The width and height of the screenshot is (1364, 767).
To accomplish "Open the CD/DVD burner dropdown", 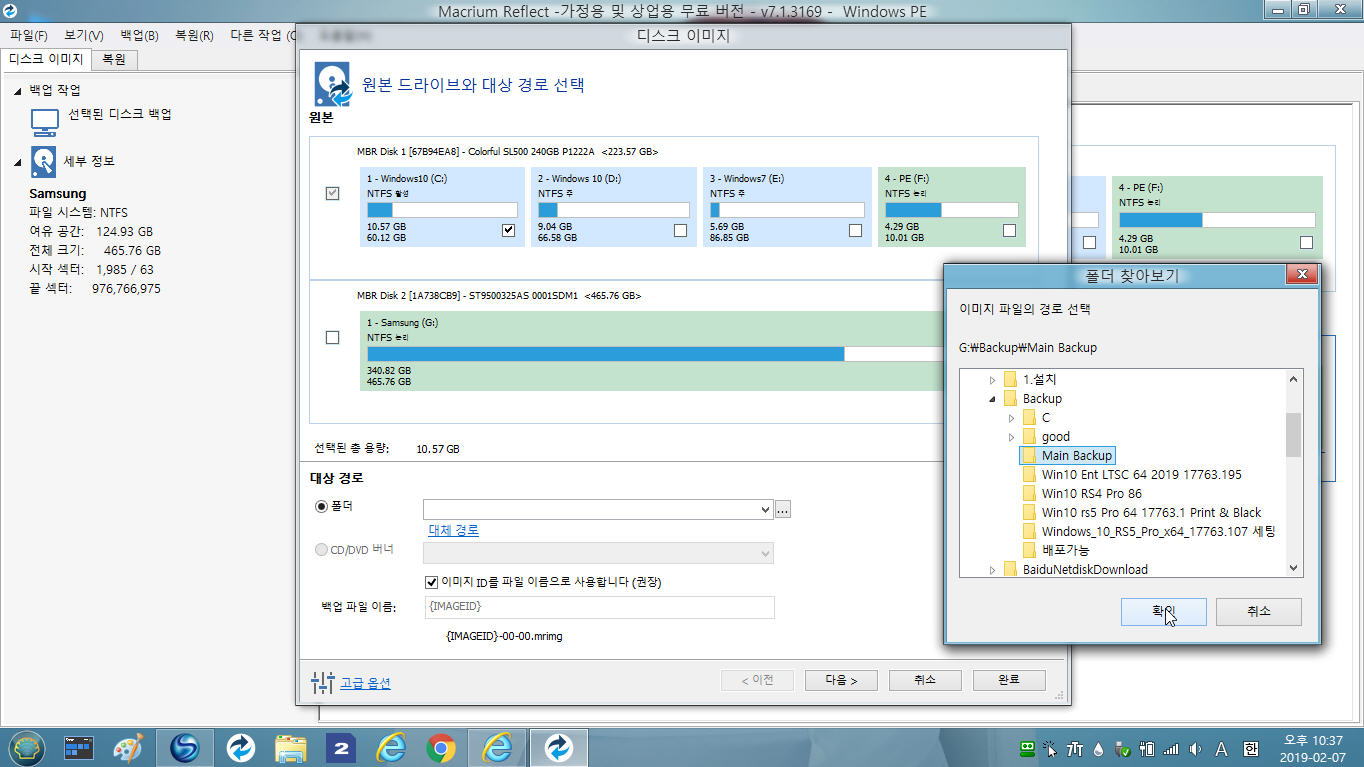I will [766, 553].
